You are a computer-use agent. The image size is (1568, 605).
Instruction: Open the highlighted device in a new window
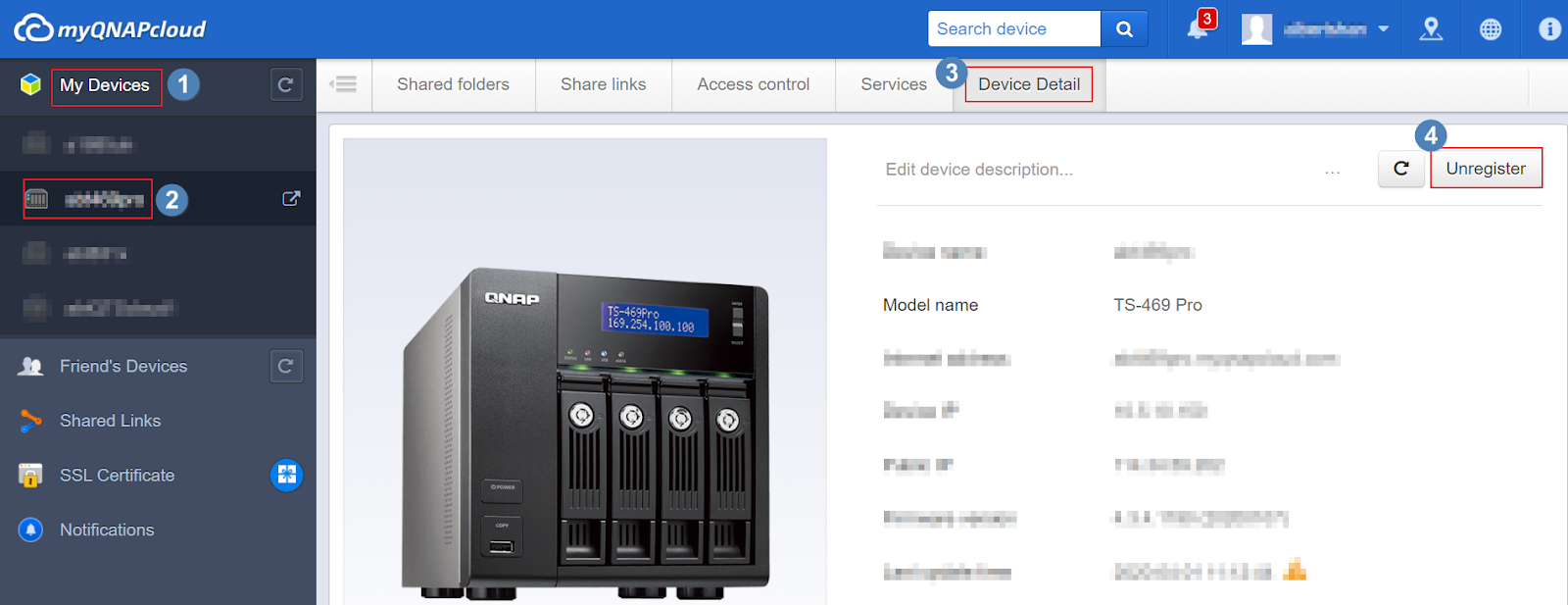click(x=291, y=198)
